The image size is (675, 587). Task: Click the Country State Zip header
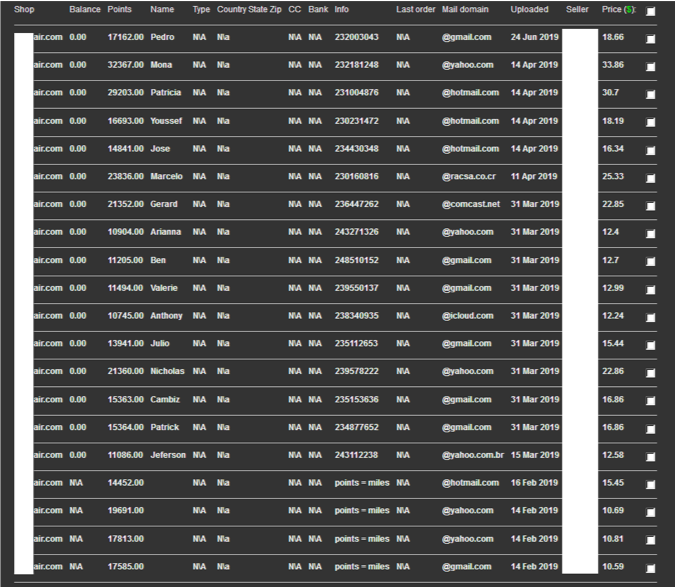click(249, 9)
